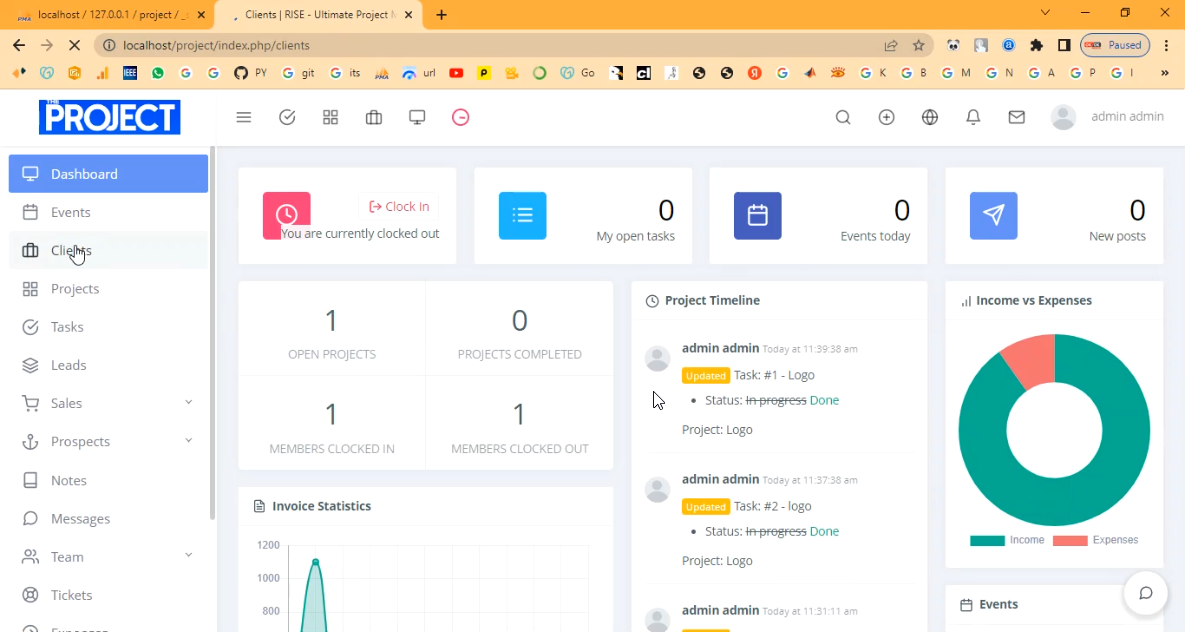Open the language globe icon
The image size is (1185, 632).
tap(930, 117)
